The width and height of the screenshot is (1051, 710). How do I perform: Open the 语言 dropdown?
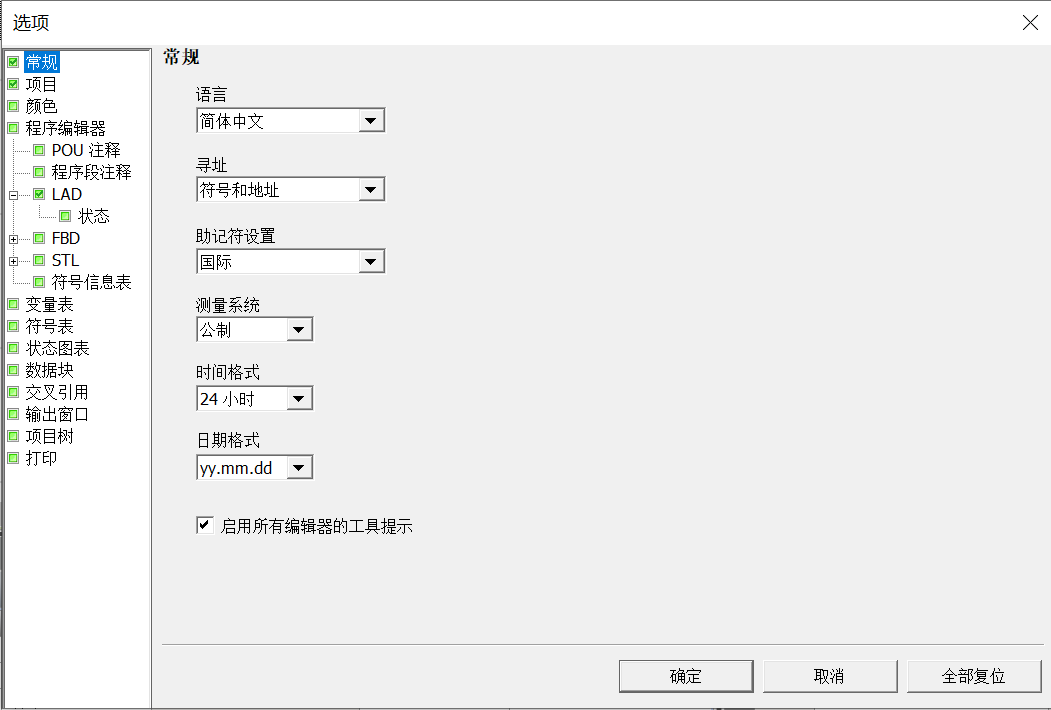(x=371, y=121)
